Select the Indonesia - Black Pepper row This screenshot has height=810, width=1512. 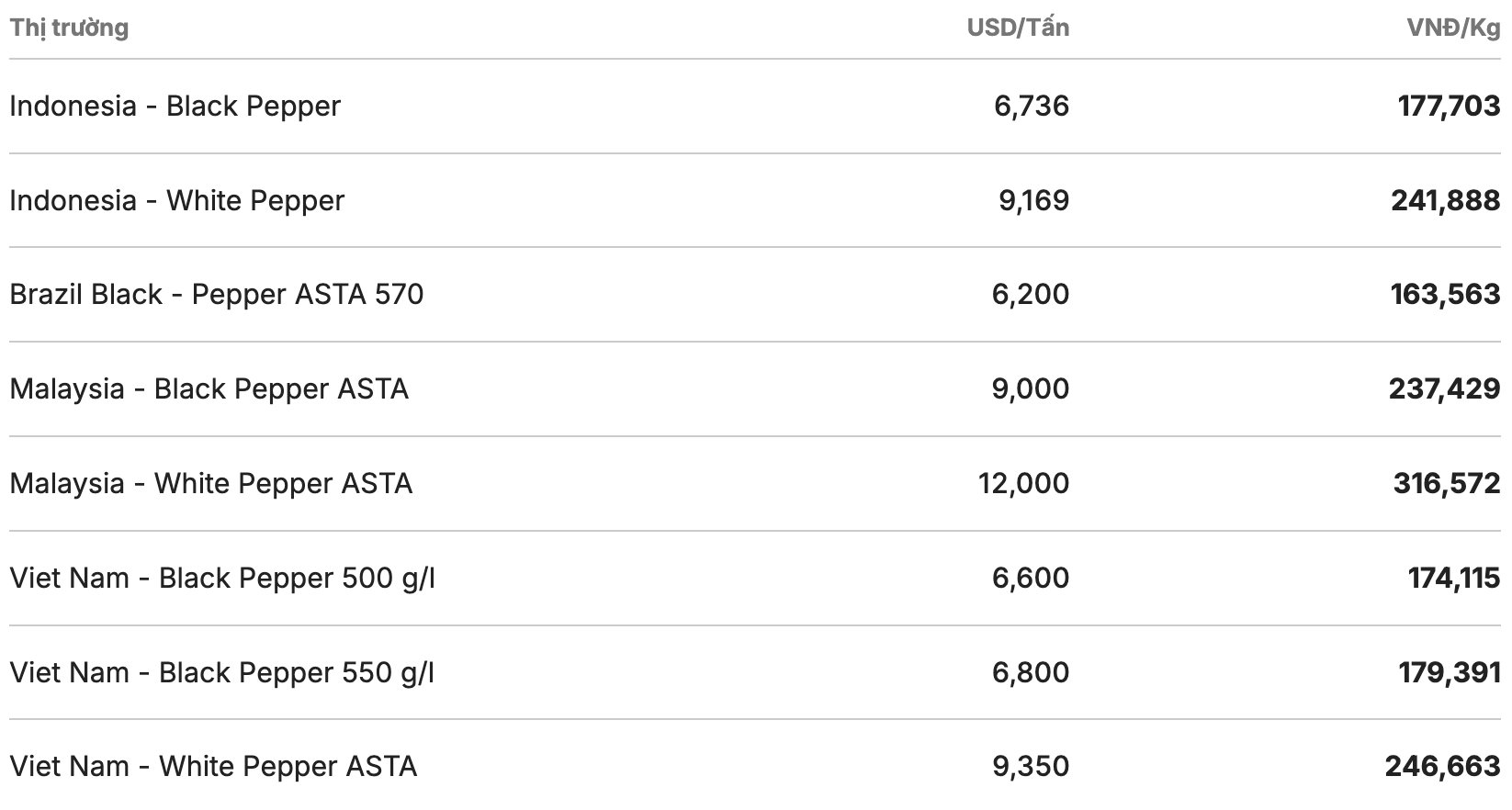click(175, 107)
